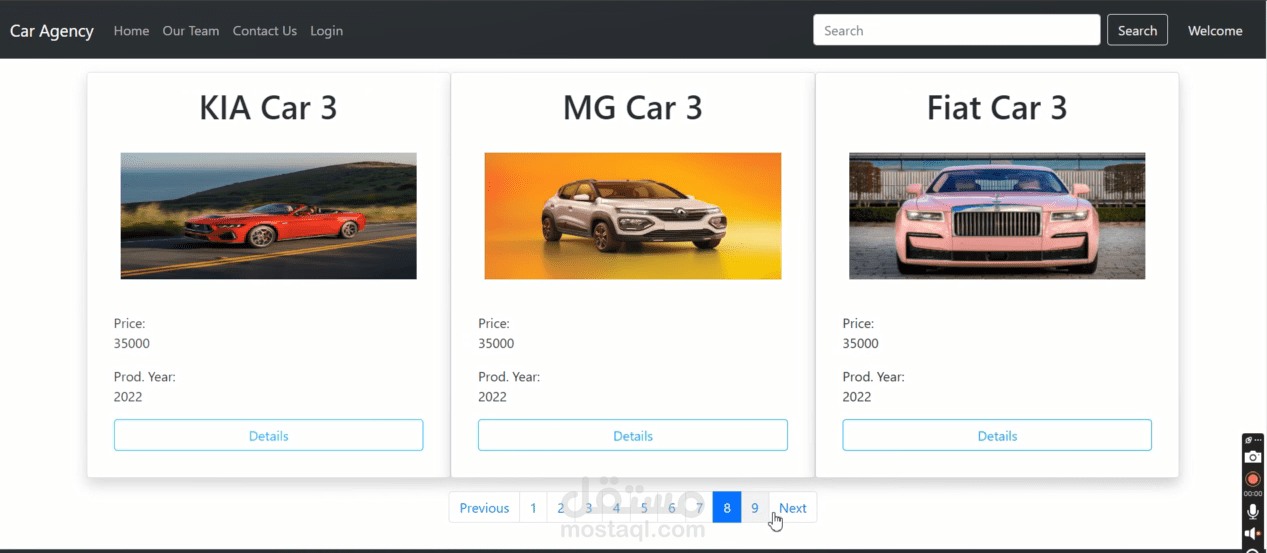Open the Contact Us page
This screenshot has width=1267, height=553.
(265, 31)
